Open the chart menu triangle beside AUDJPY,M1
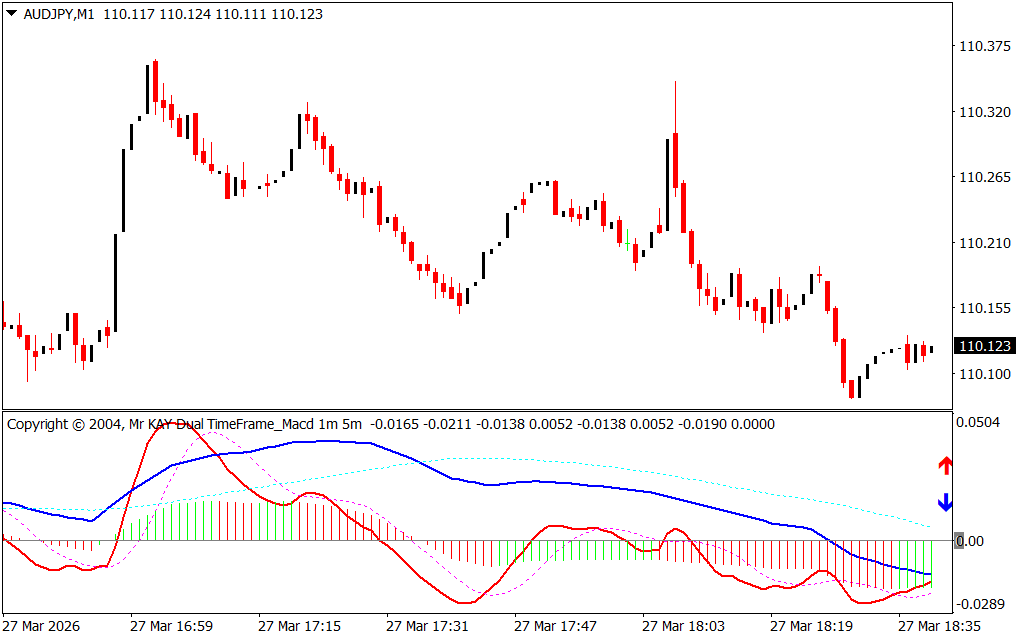Image resolution: width=1024 pixels, height=640 pixels. (x=11, y=14)
